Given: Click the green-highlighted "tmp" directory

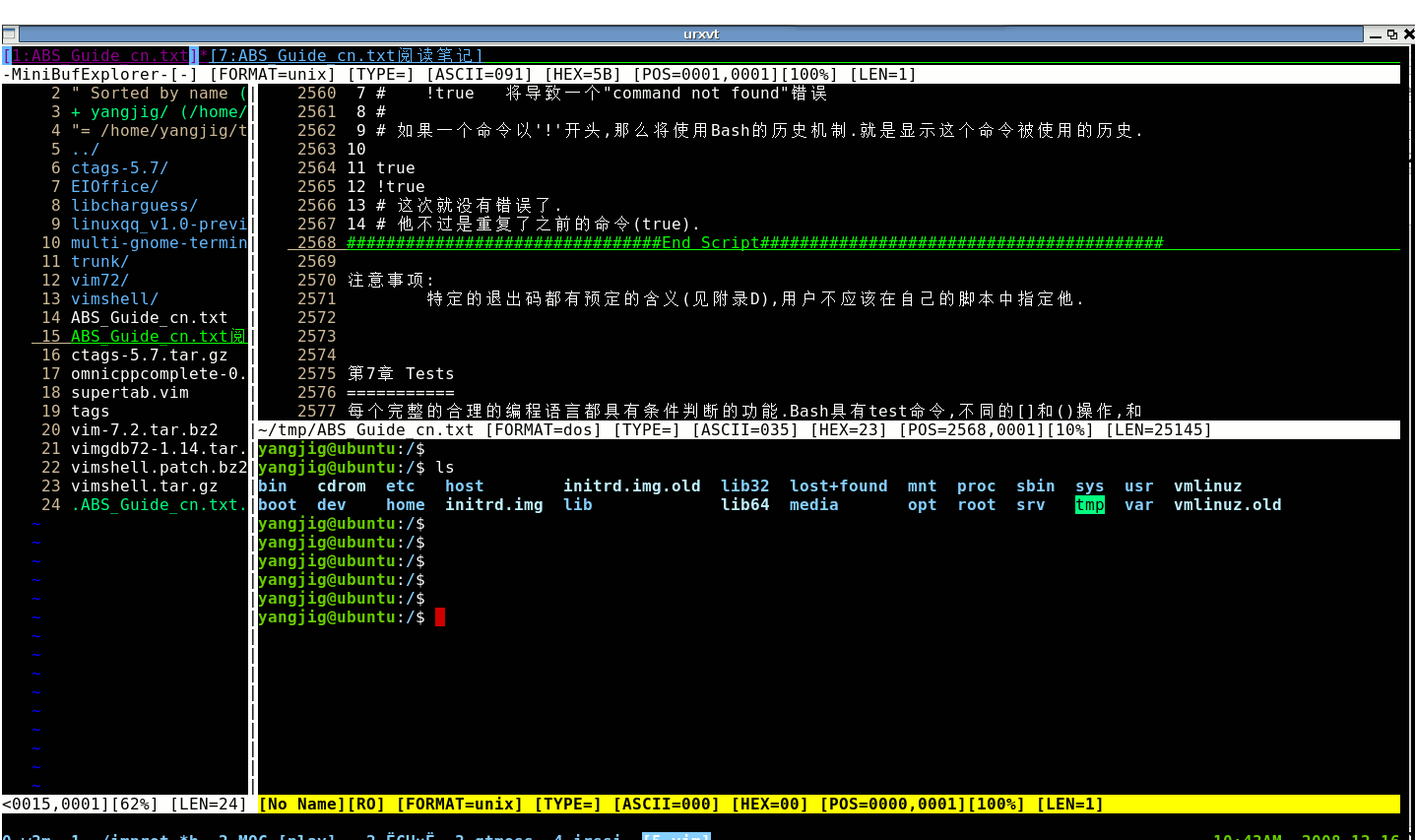Looking at the screenshot, I should click(x=1090, y=504).
